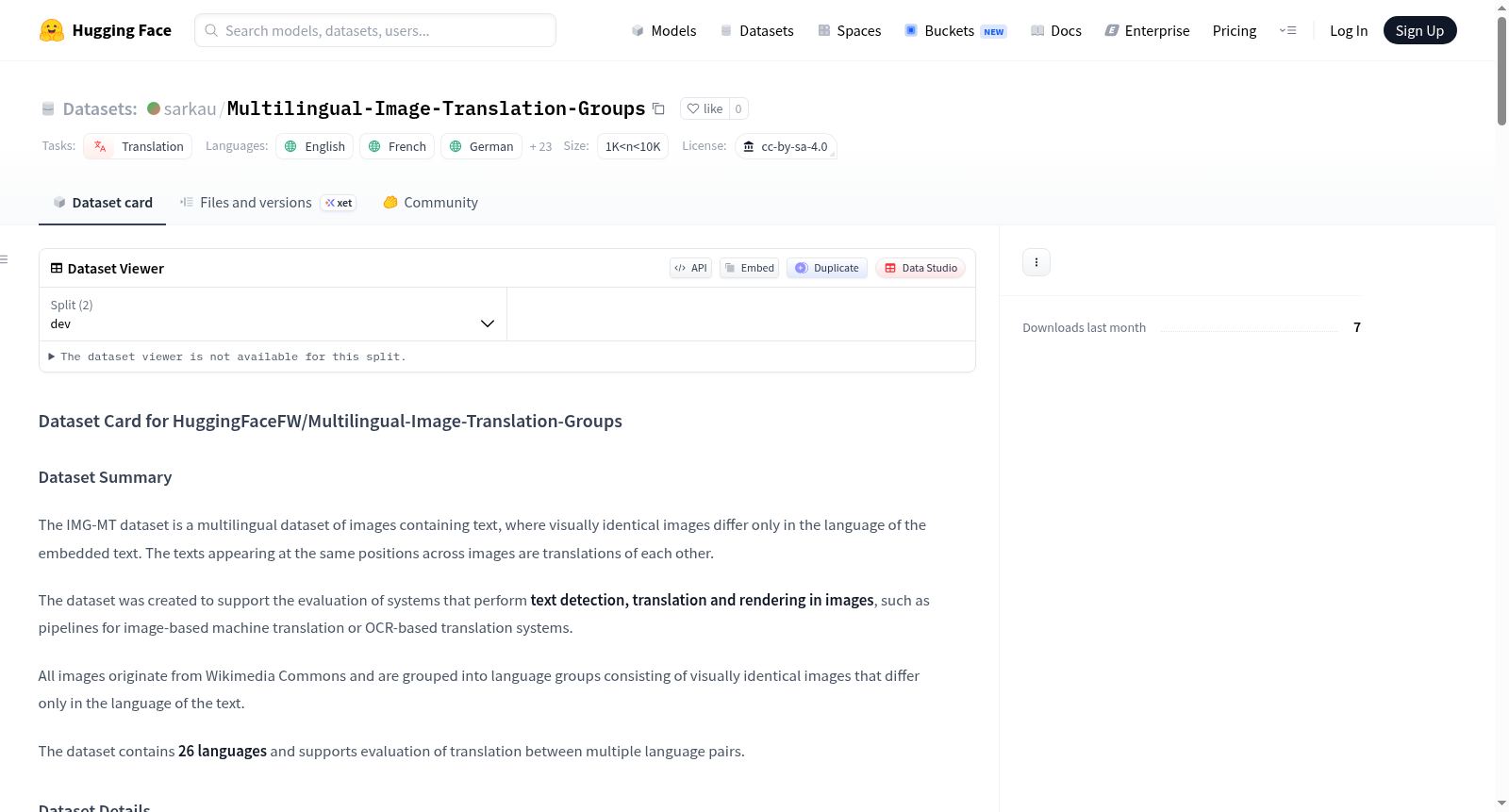1509x812 pixels.
Task: Click the Log In link
Action: click(1349, 30)
